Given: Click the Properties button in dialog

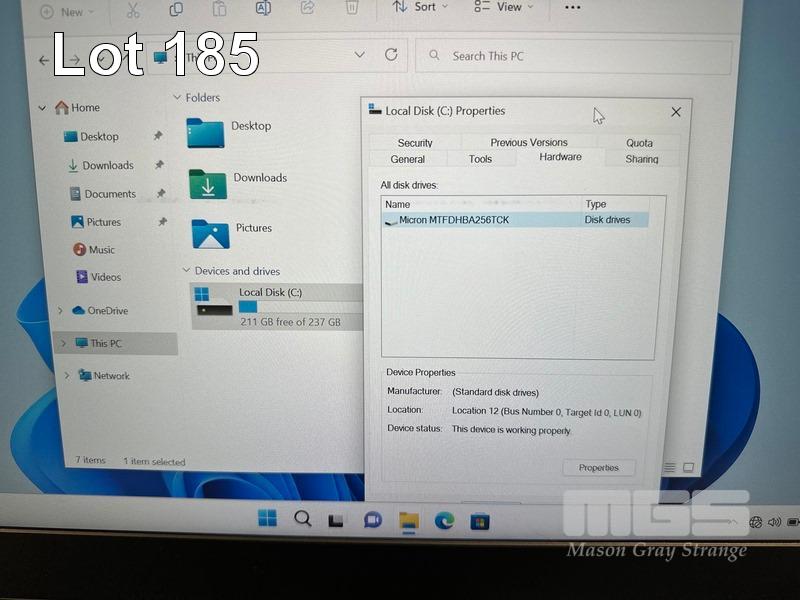Looking at the screenshot, I should [598, 468].
